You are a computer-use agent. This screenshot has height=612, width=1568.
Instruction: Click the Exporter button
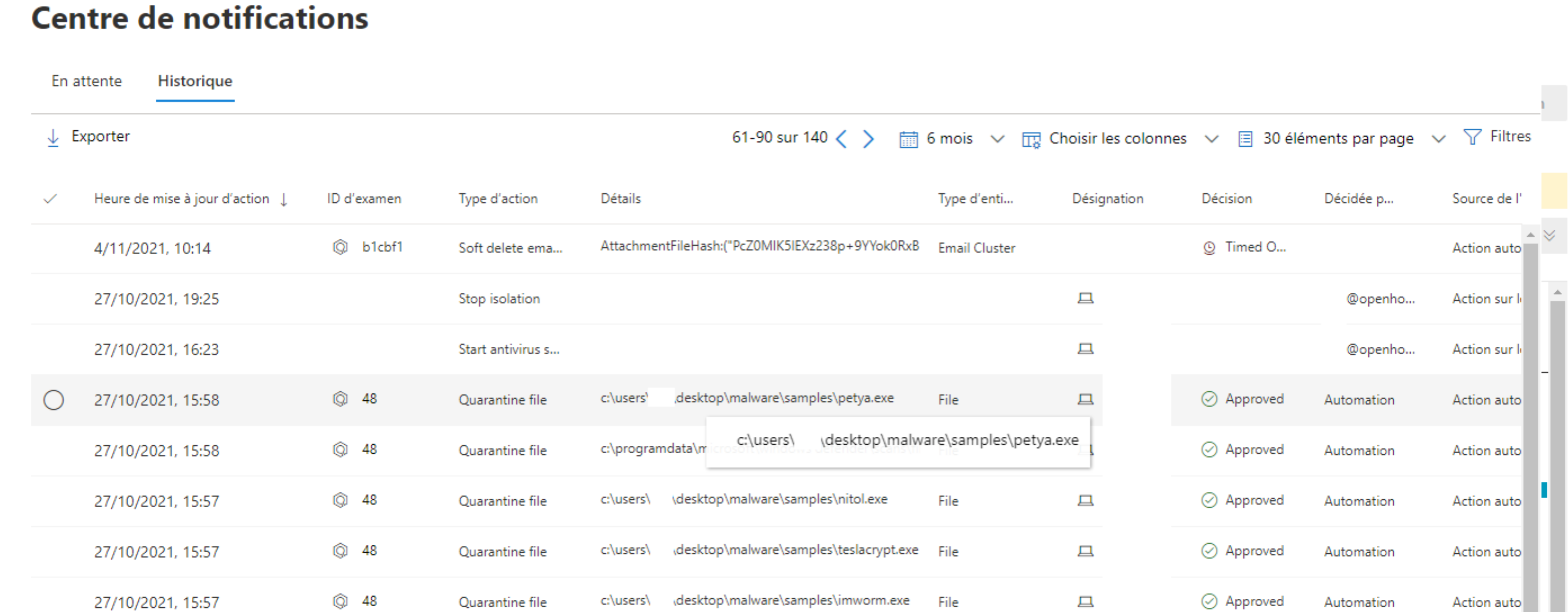point(88,136)
